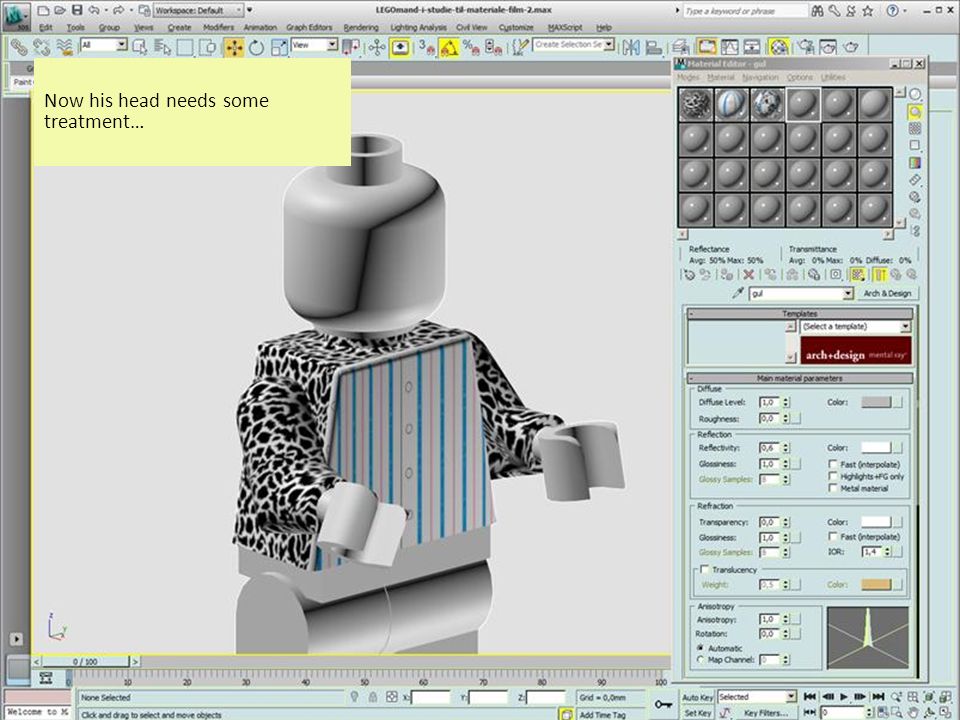This screenshot has width=960, height=720.
Task: Activate the Select Object tool
Action: 140,47
